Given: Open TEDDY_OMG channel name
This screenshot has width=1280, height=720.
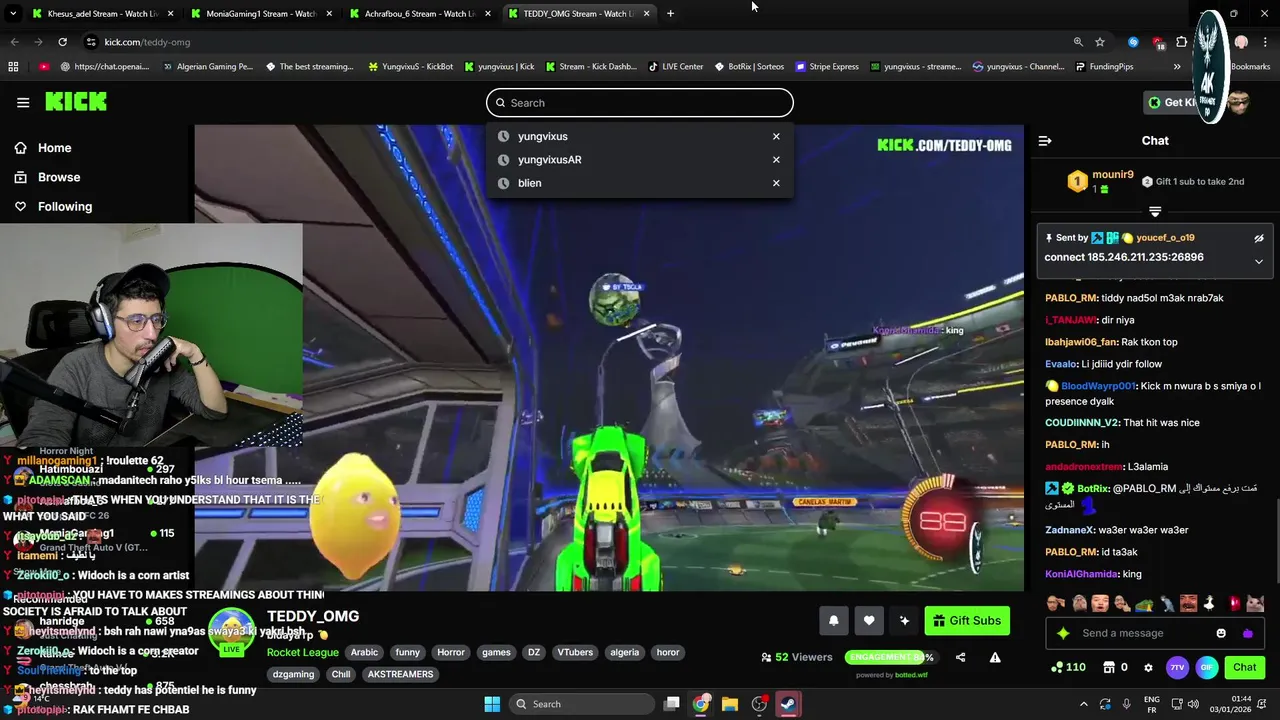Looking at the screenshot, I should [x=313, y=616].
